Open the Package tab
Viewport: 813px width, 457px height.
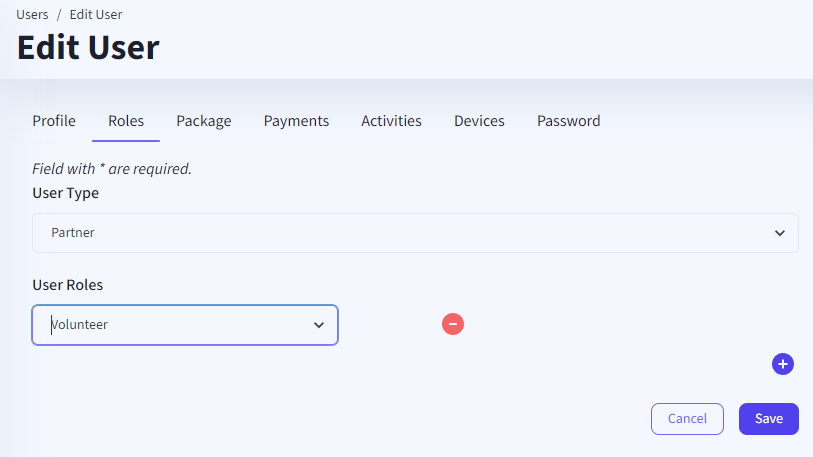click(x=204, y=121)
